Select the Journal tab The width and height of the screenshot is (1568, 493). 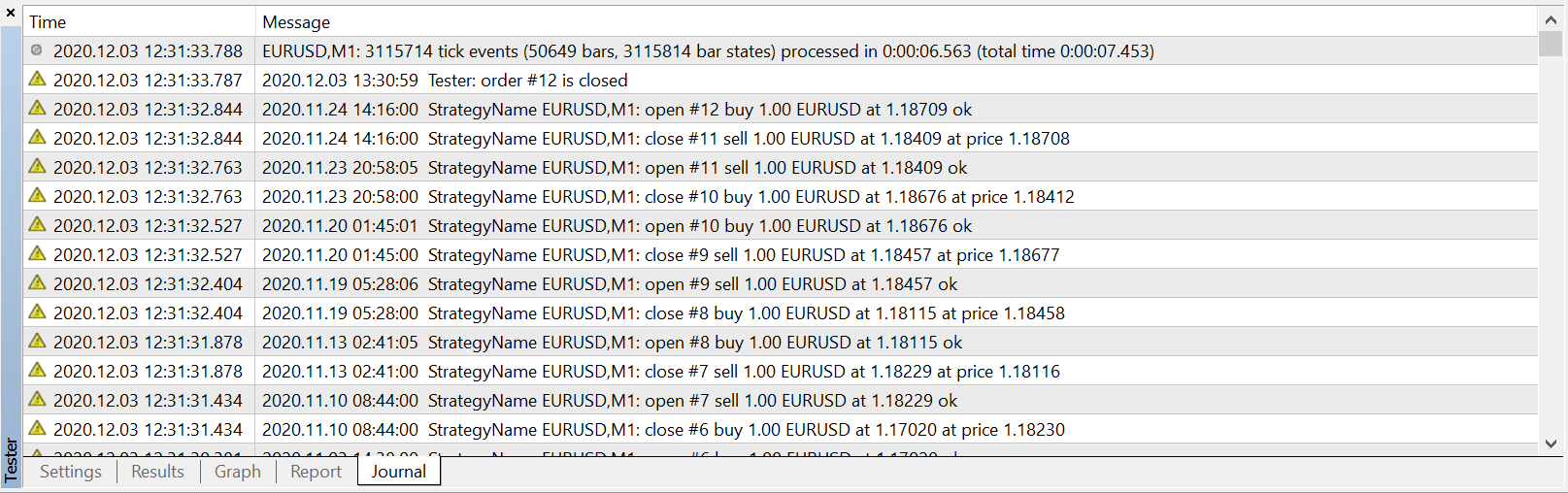coord(399,472)
